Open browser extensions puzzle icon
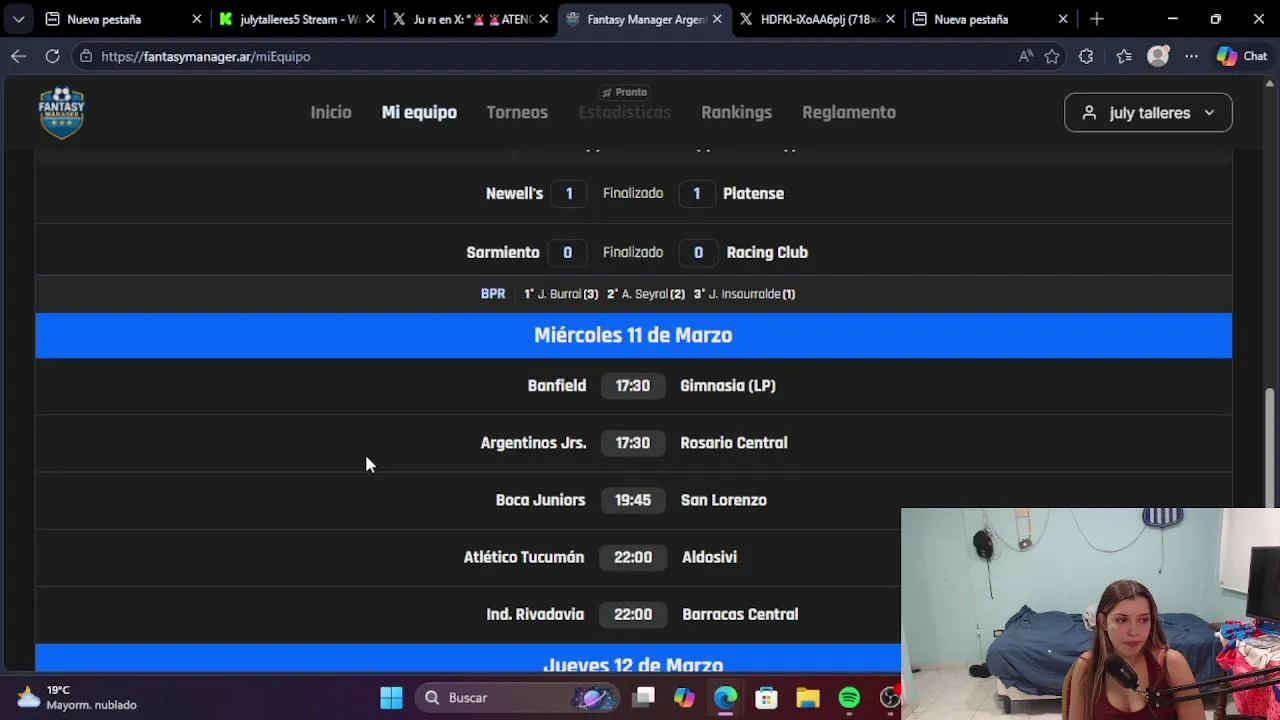The image size is (1280, 720). tap(1086, 56)
